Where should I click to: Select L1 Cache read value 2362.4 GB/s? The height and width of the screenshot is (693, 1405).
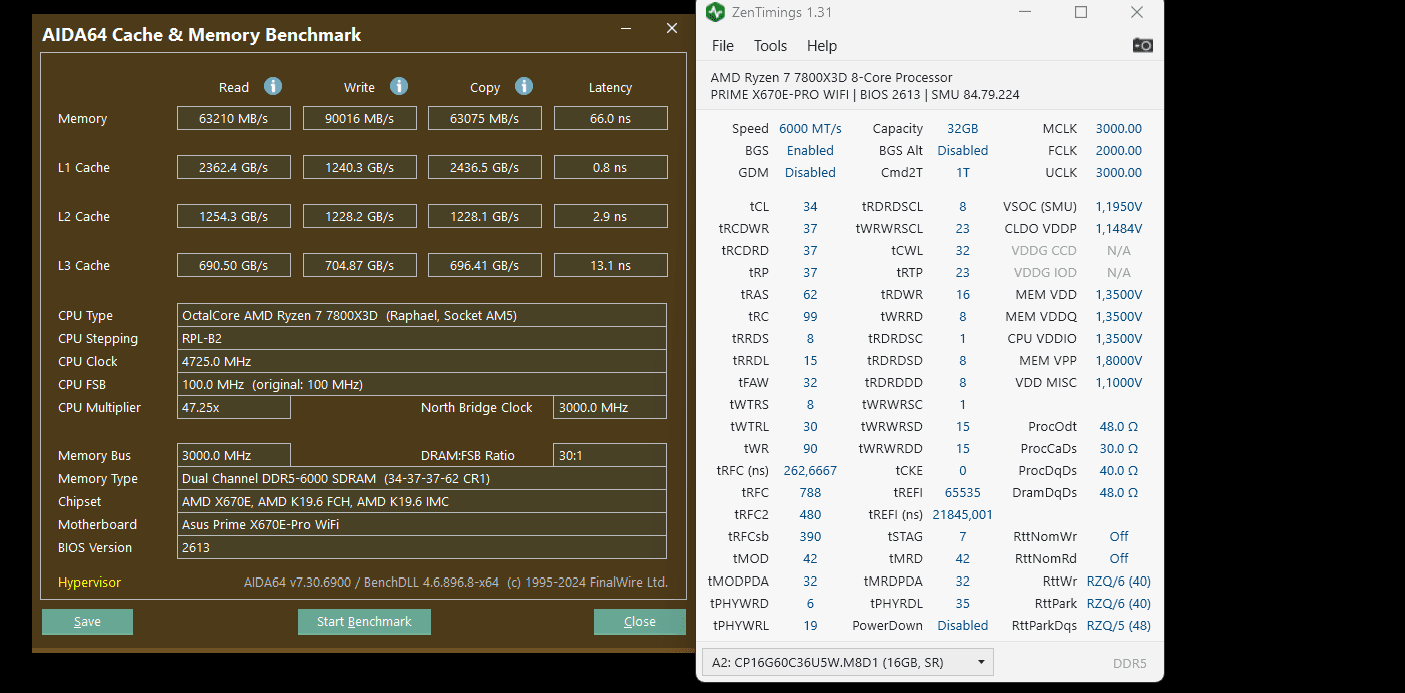tap(234, 167)
